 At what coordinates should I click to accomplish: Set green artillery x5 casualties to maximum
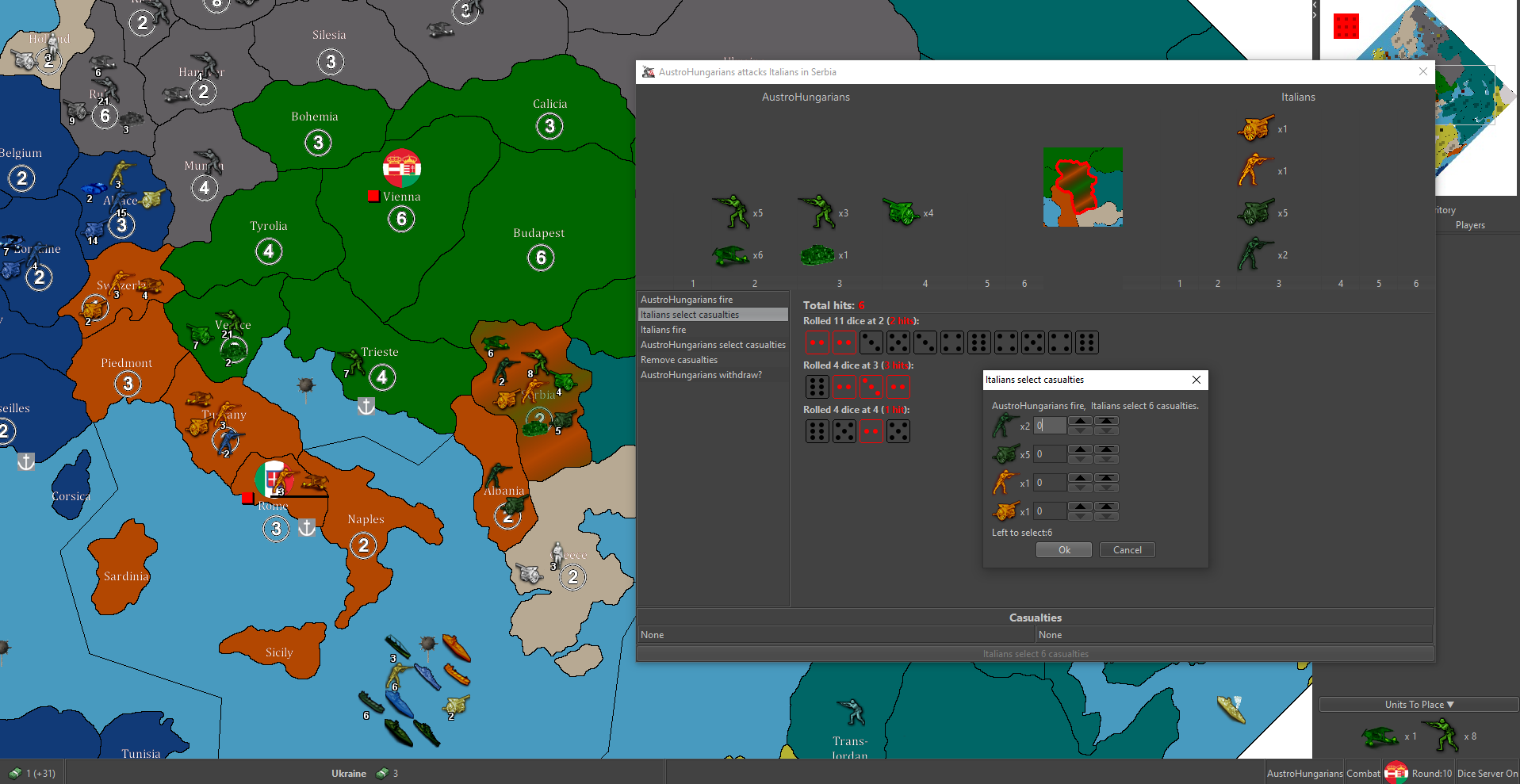pos(1106,449)
